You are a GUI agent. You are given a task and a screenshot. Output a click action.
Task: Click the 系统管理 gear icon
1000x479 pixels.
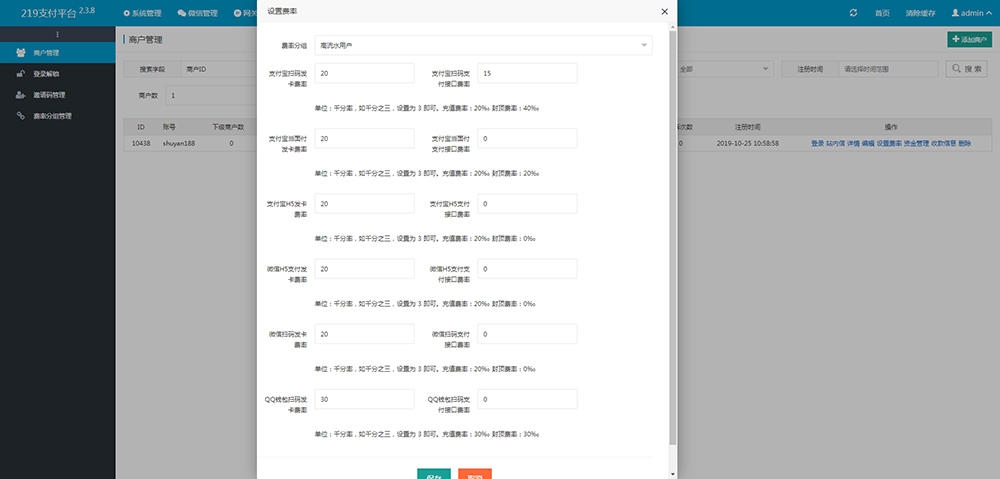click(127, 13)
